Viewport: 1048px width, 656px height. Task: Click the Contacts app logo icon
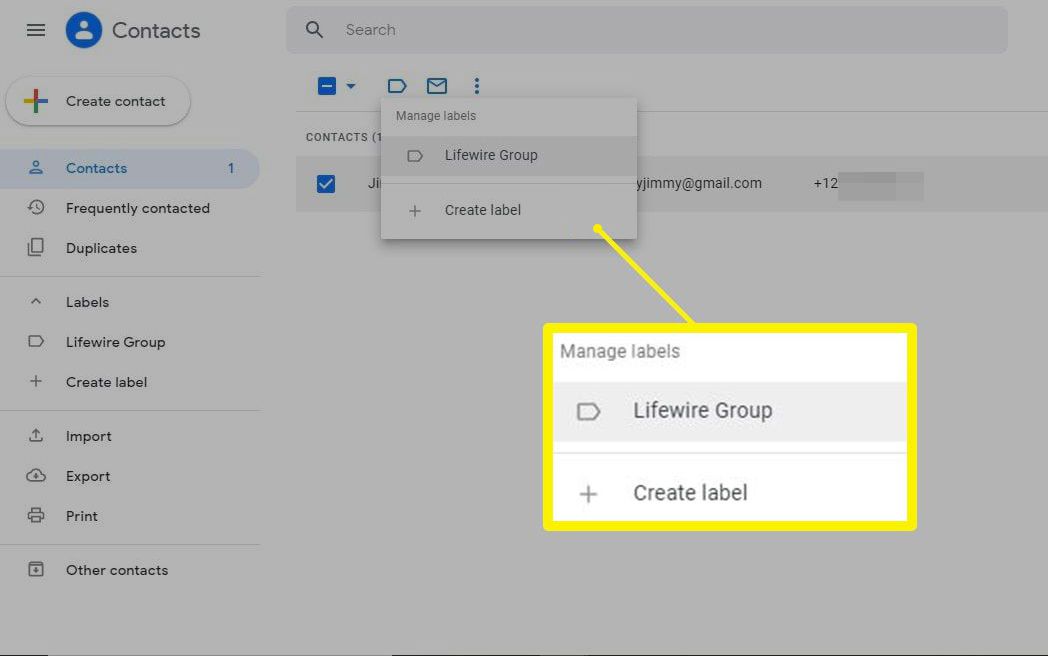[84, 30]
